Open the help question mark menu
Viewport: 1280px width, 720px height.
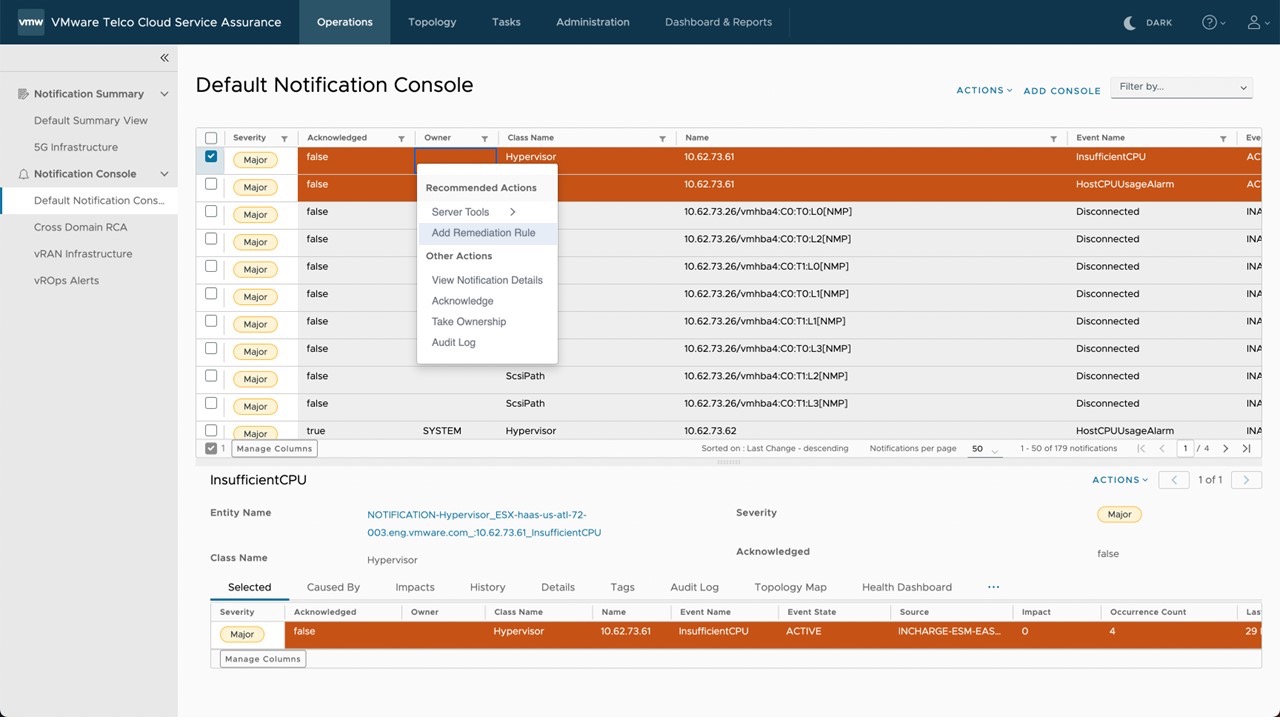[x=1209, y=22]
